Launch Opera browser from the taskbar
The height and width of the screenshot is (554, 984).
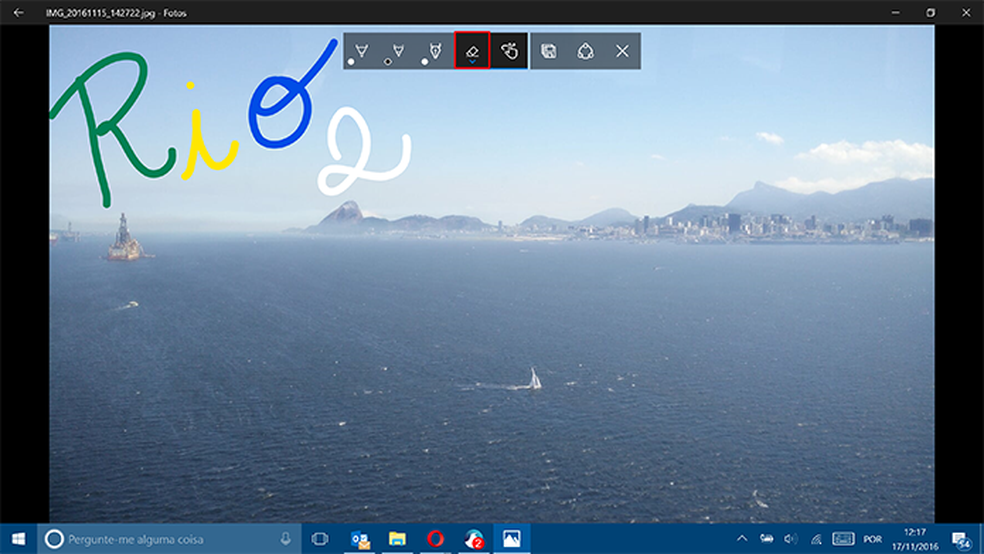click(x=436, y=539)
